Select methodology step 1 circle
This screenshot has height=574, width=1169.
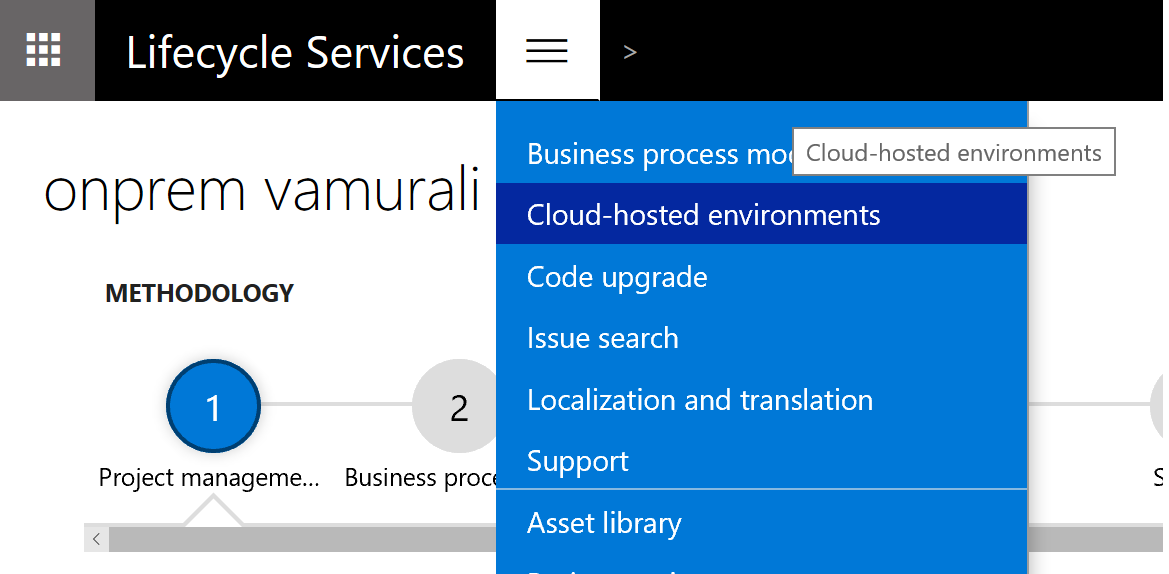[x=213, y=406]
